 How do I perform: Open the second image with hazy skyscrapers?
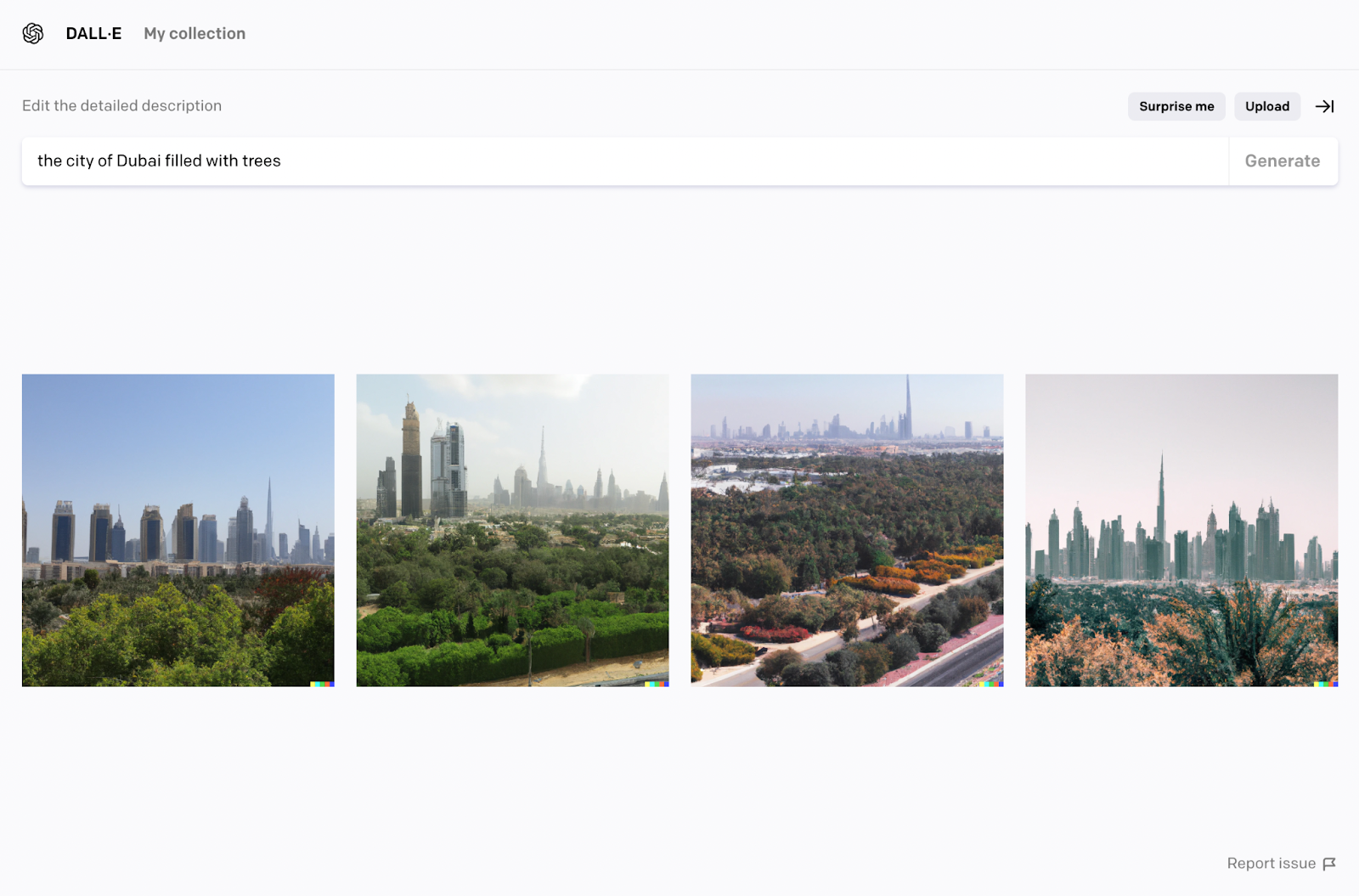pos(512,530)
